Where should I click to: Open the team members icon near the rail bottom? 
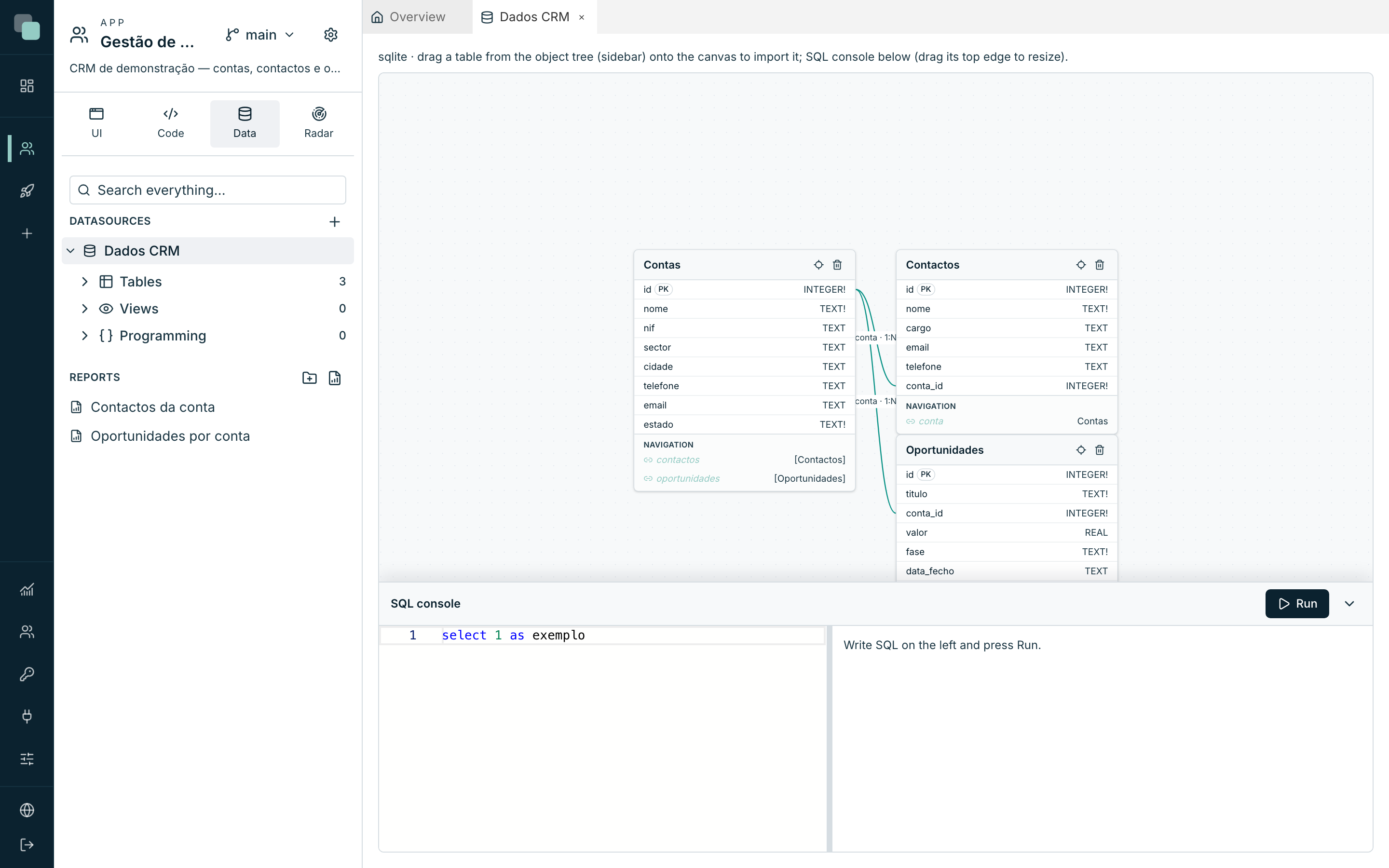pos(27,632)
